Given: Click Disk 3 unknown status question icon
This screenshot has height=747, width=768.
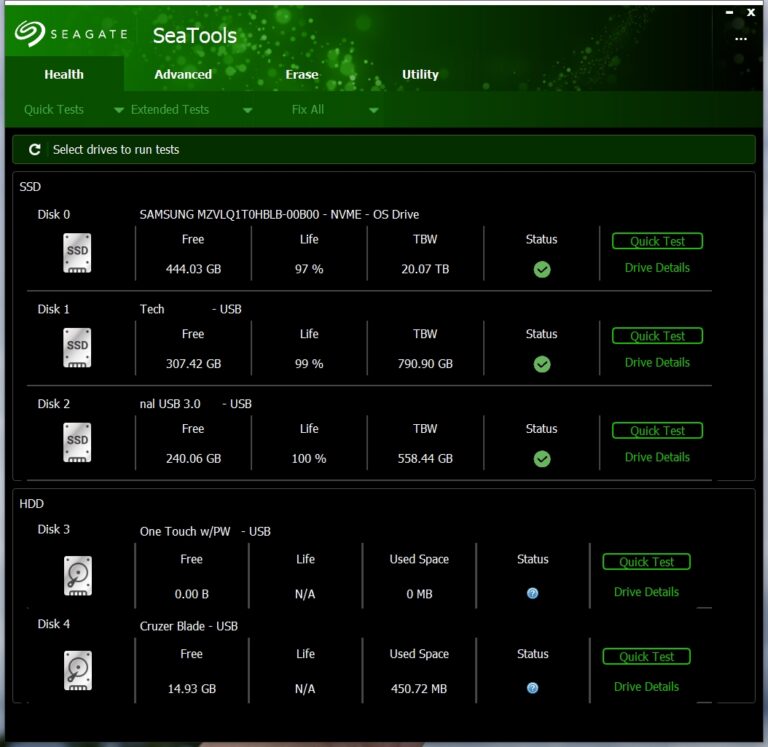Looking at the screenshot, I should tap(533, 594).
